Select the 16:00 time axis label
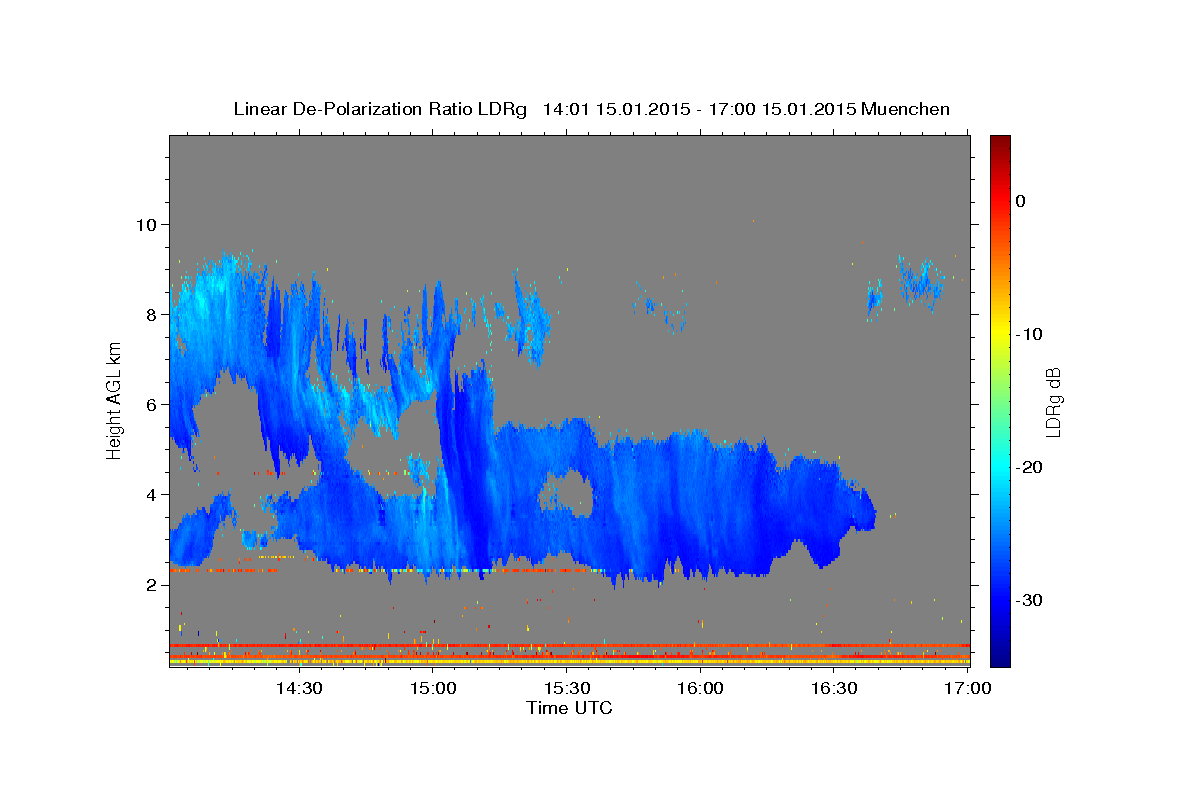Image resolution: width=1200 pixels, height=800 pixels. pyautogui.click(x=701, y=689)
